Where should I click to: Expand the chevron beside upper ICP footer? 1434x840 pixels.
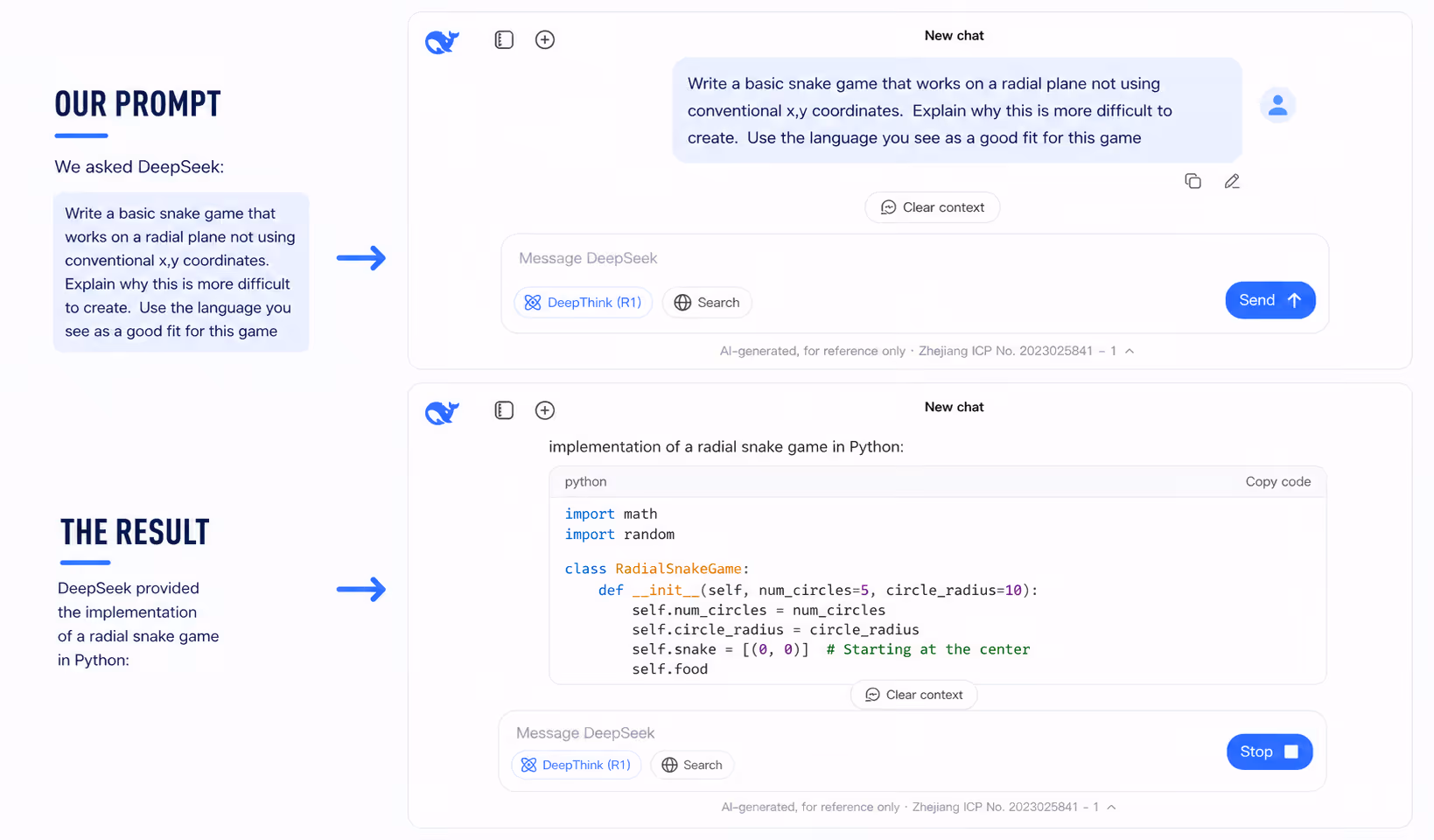(1130, 351)
